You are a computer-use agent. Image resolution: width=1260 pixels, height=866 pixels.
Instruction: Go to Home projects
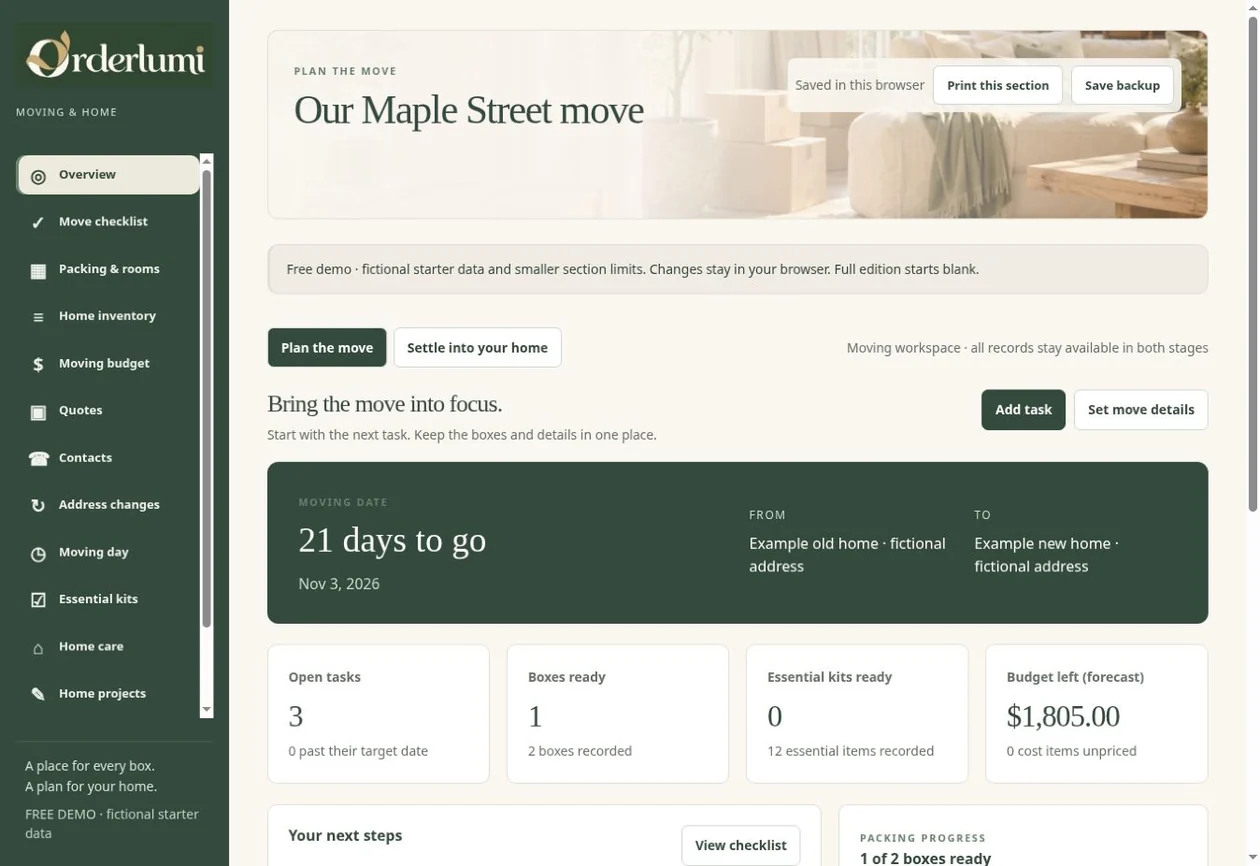pos(108,694)
